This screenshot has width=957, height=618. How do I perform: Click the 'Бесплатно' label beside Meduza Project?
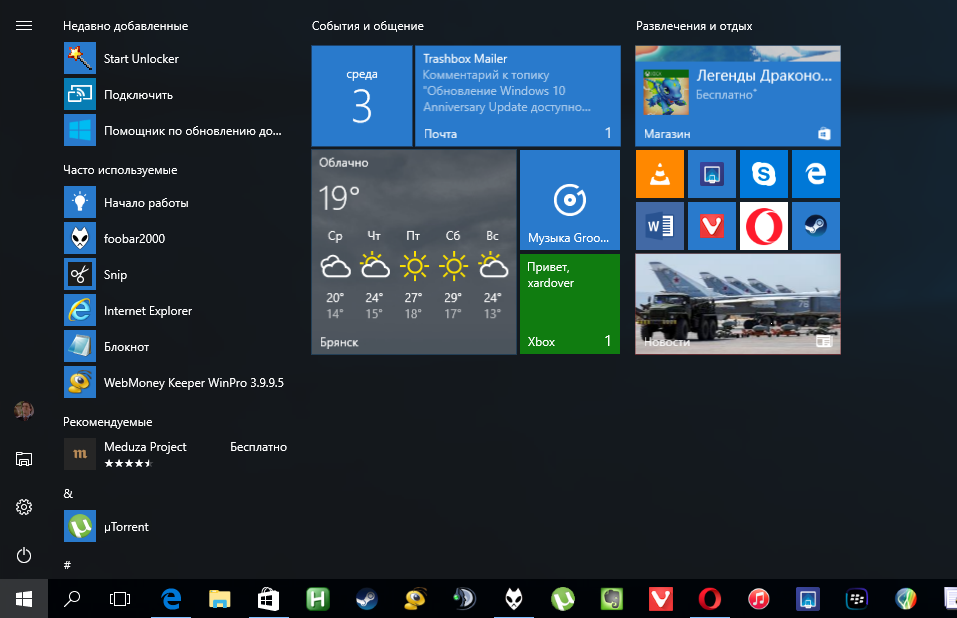click(258, 447)
